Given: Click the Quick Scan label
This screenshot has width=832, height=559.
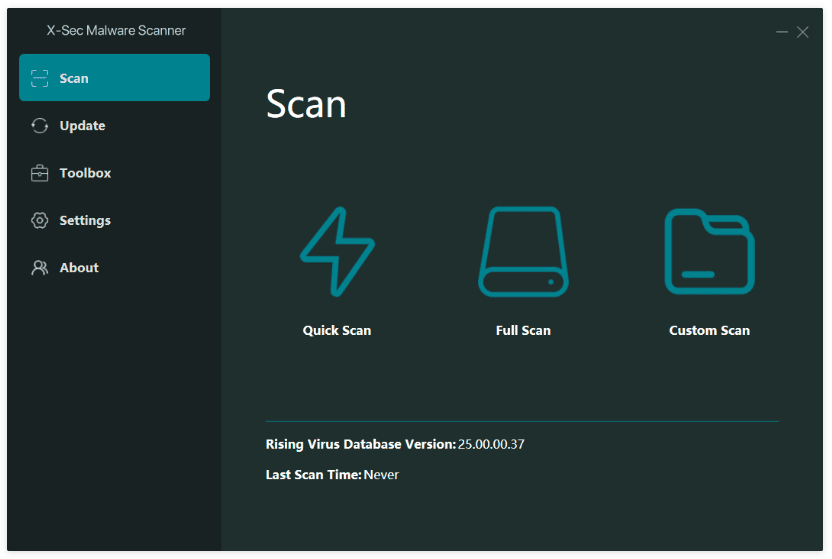Looking at the screenshot, I should pos(337,330).
